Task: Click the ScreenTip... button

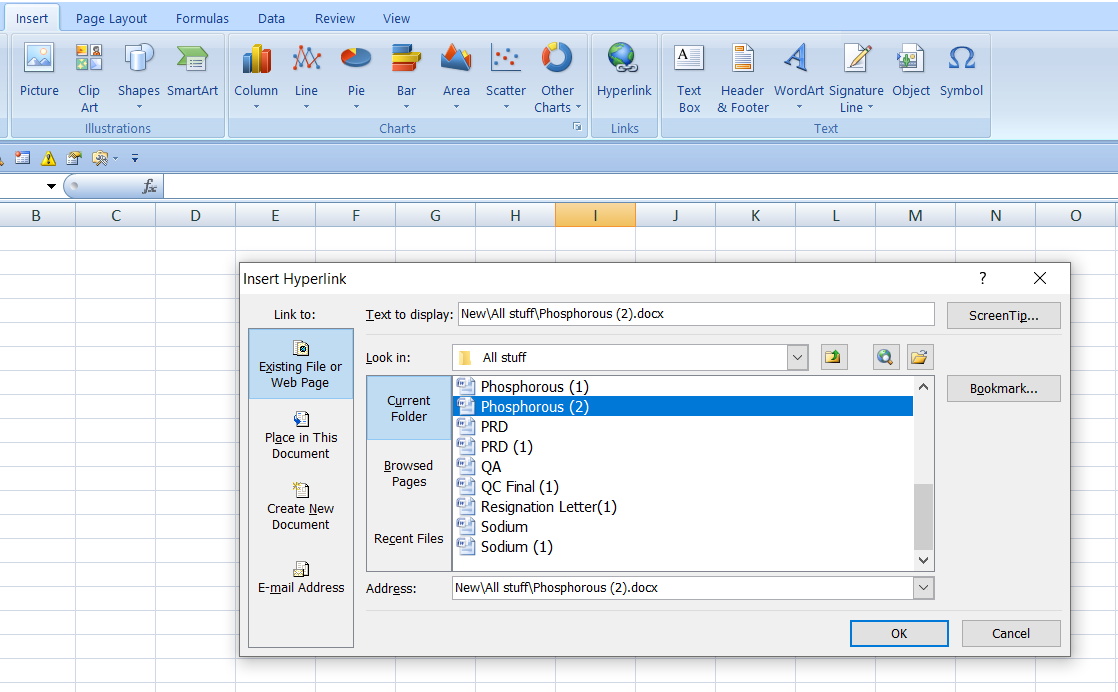Action: 1003,315
